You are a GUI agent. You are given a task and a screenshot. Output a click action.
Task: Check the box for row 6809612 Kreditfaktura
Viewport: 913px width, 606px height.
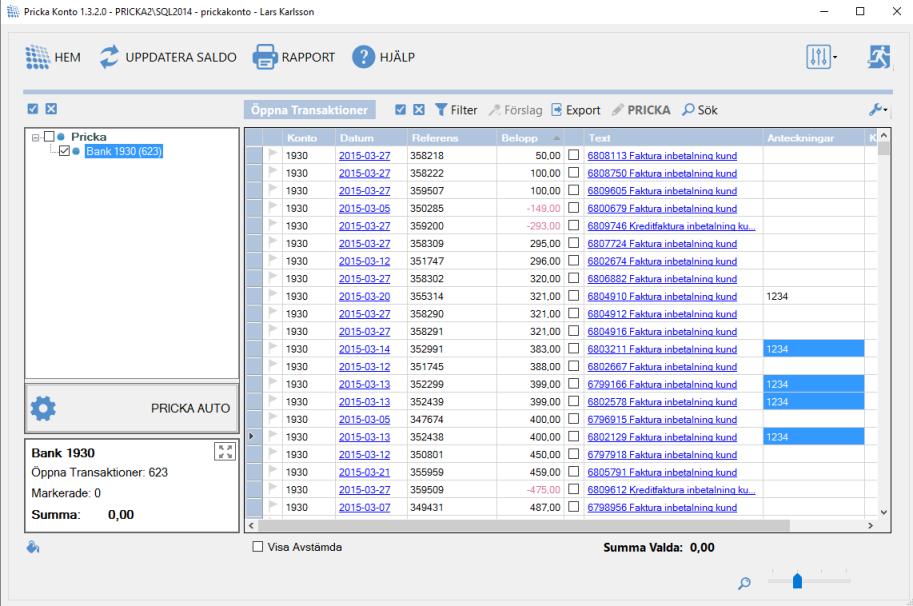(x=574, y=489)
